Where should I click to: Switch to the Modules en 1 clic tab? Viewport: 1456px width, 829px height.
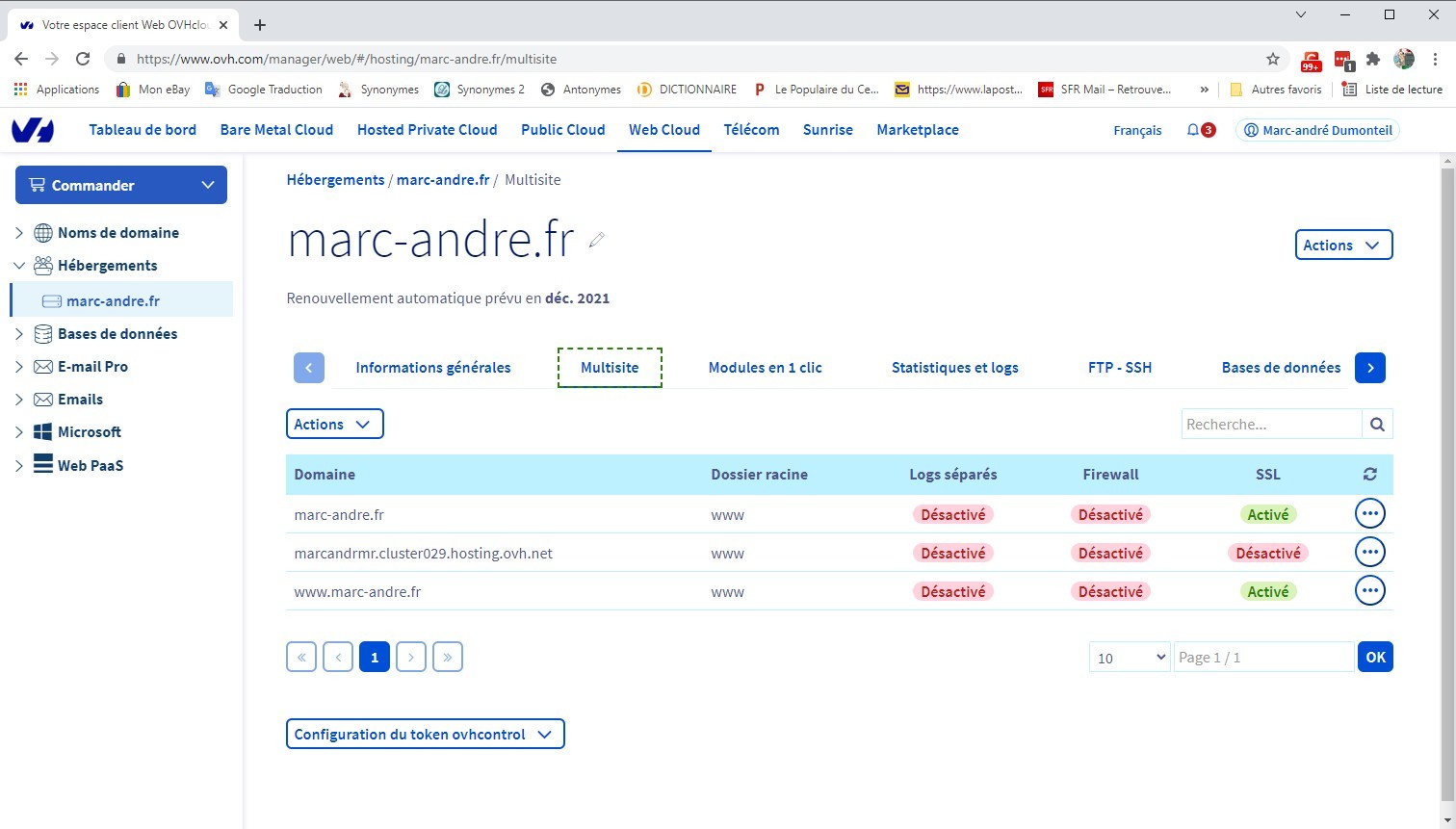pyautogui.click(x=765, y=368)
